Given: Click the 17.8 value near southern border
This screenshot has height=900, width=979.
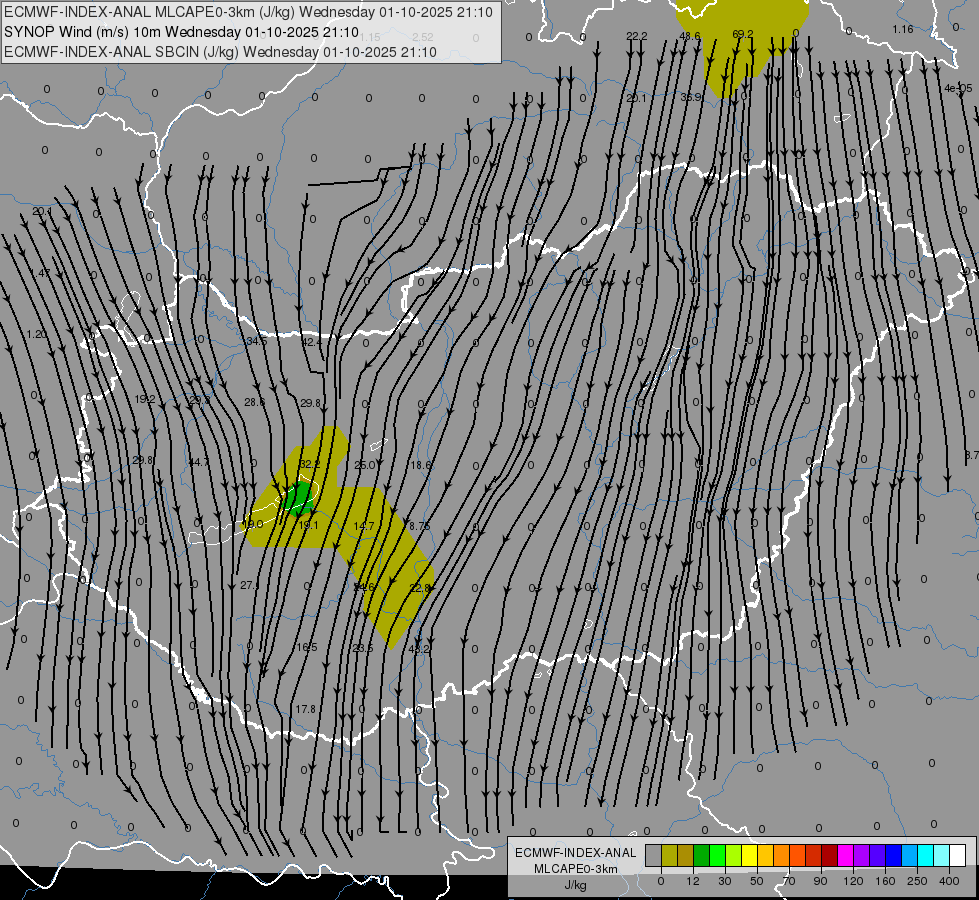Looking at the screenshot, I should (305, 709).
